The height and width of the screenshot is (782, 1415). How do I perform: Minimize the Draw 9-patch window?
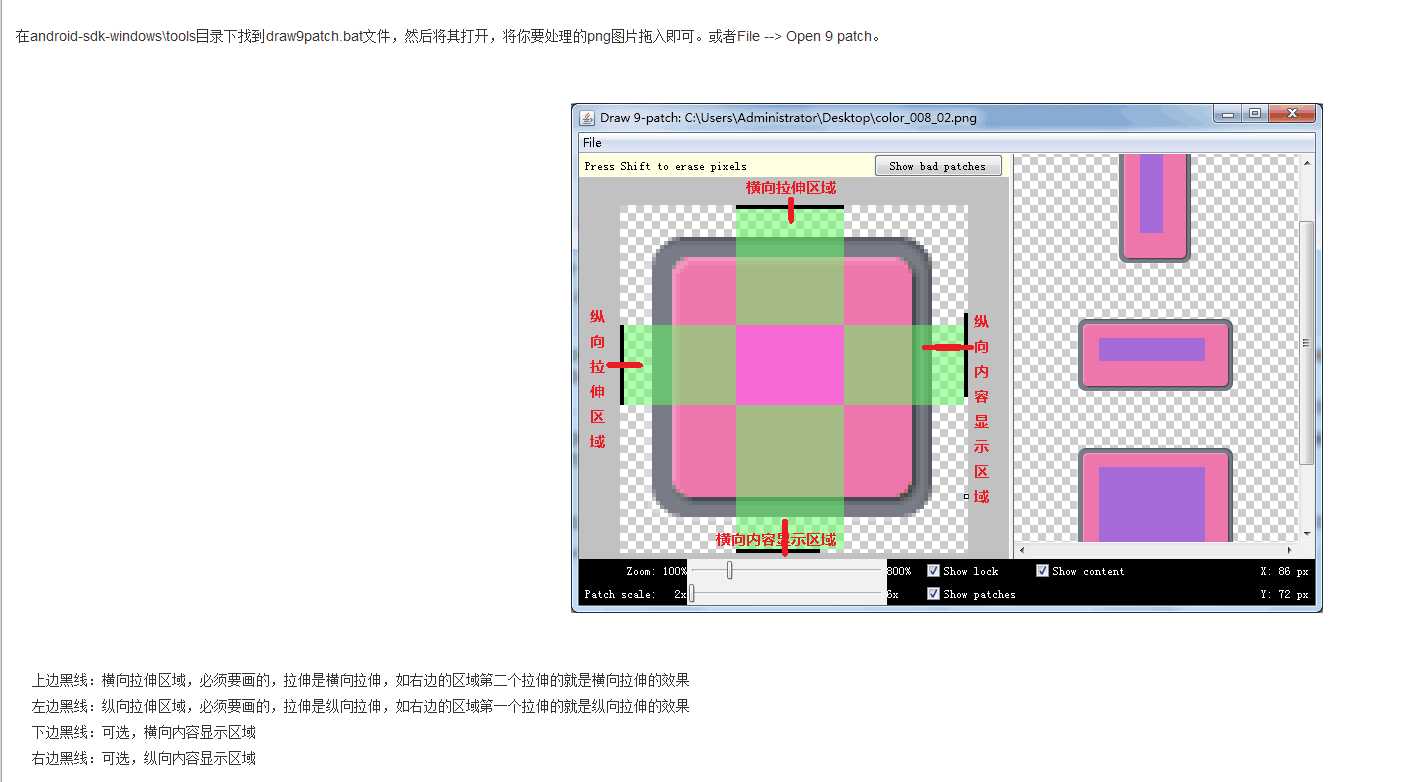(1229, 114)
